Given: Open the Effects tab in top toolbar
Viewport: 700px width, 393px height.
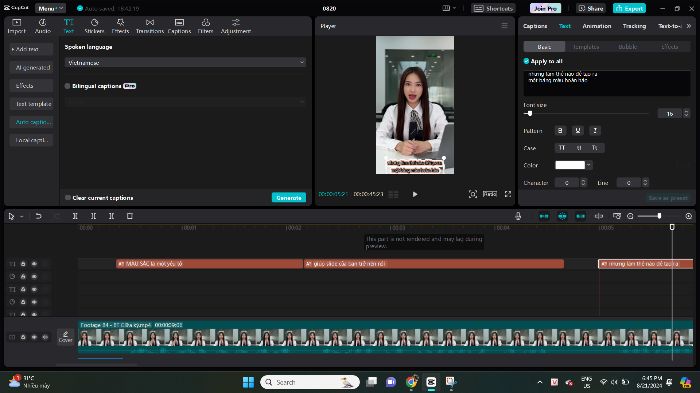Looking at the screenshot, I should 120,26.
